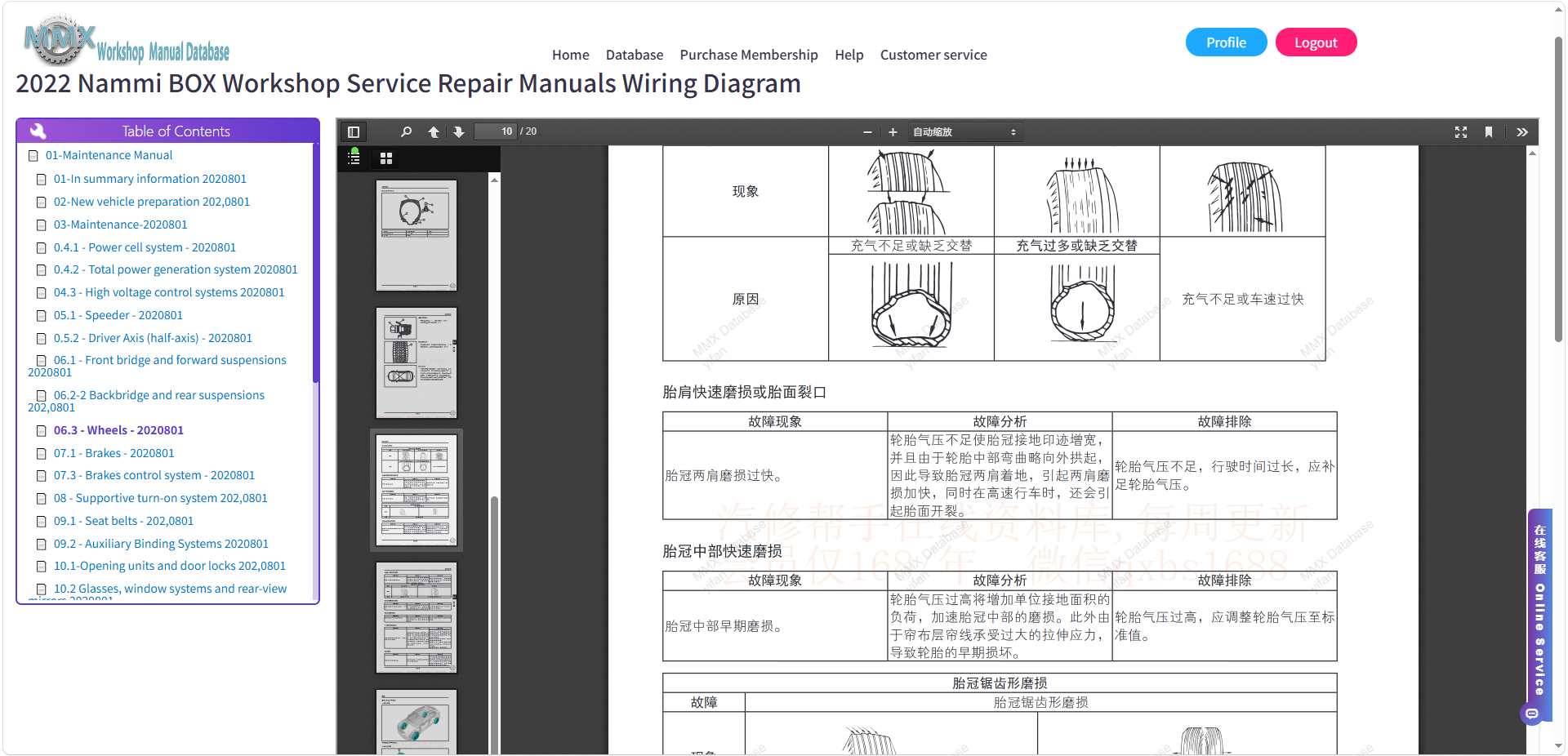Click the 2022 Nammi BOX page heading
The width and height of the screenshot is (1568, 756).
tap(408, 83)
